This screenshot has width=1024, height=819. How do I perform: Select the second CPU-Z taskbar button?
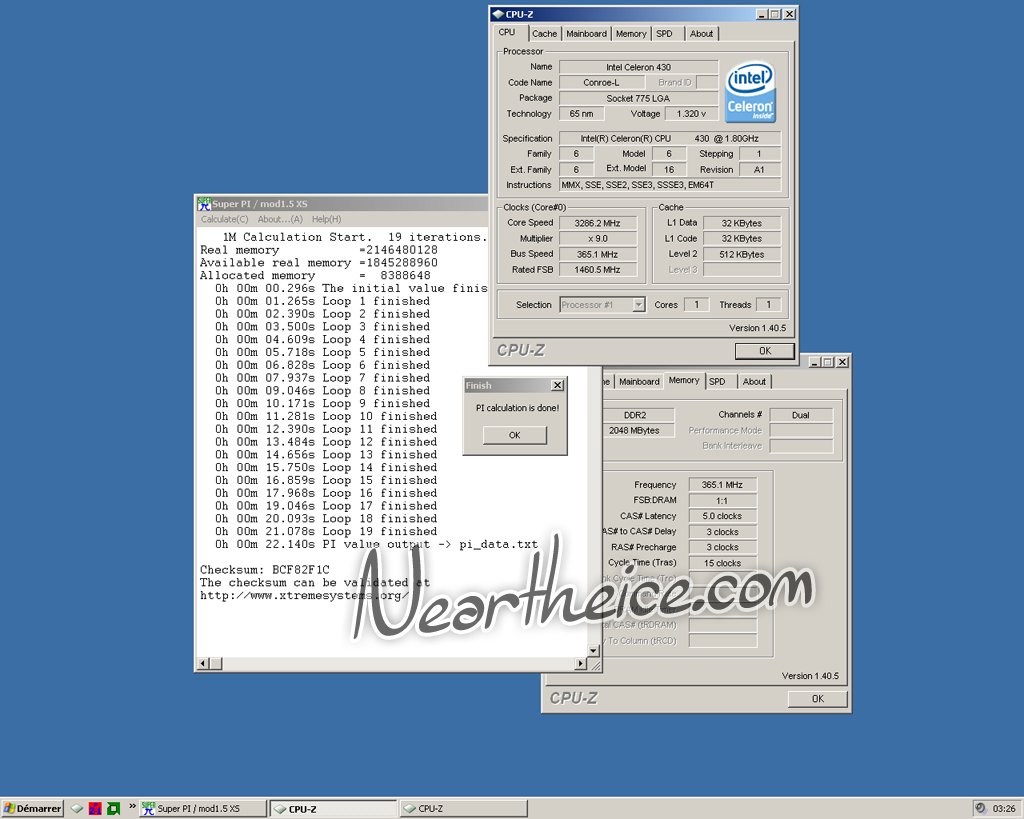[464, 809]
